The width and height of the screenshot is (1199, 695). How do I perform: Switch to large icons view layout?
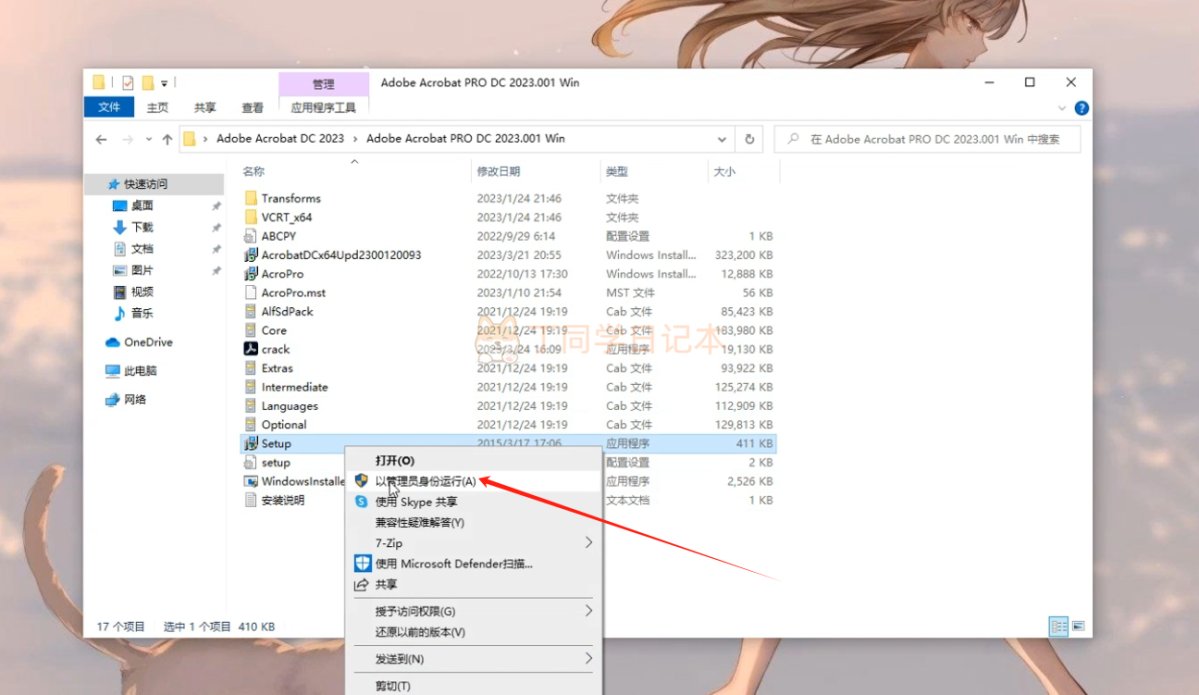point(1078,626)
